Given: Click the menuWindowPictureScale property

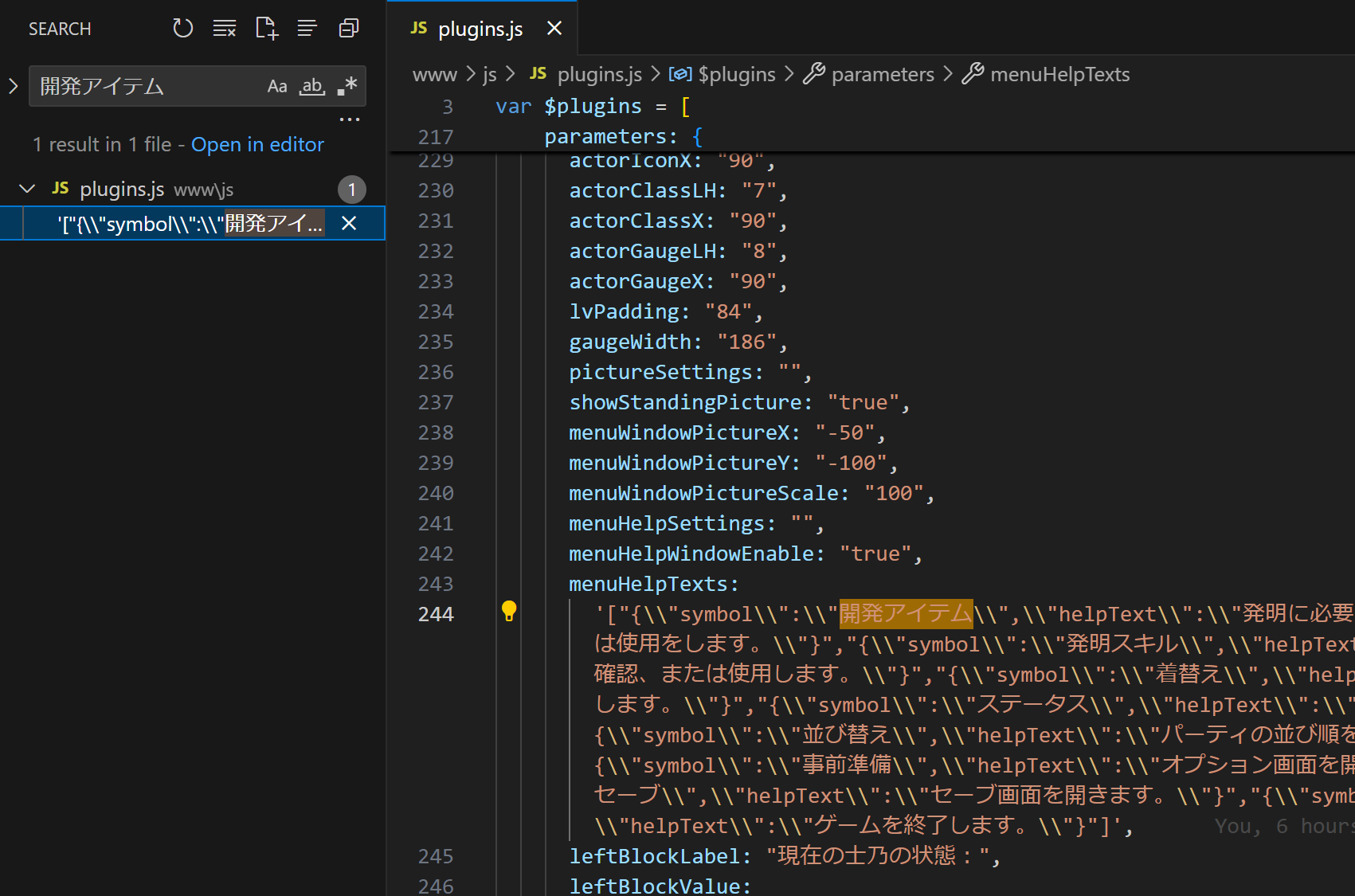Looking at the screenshot, I should [x=703, y=493].
